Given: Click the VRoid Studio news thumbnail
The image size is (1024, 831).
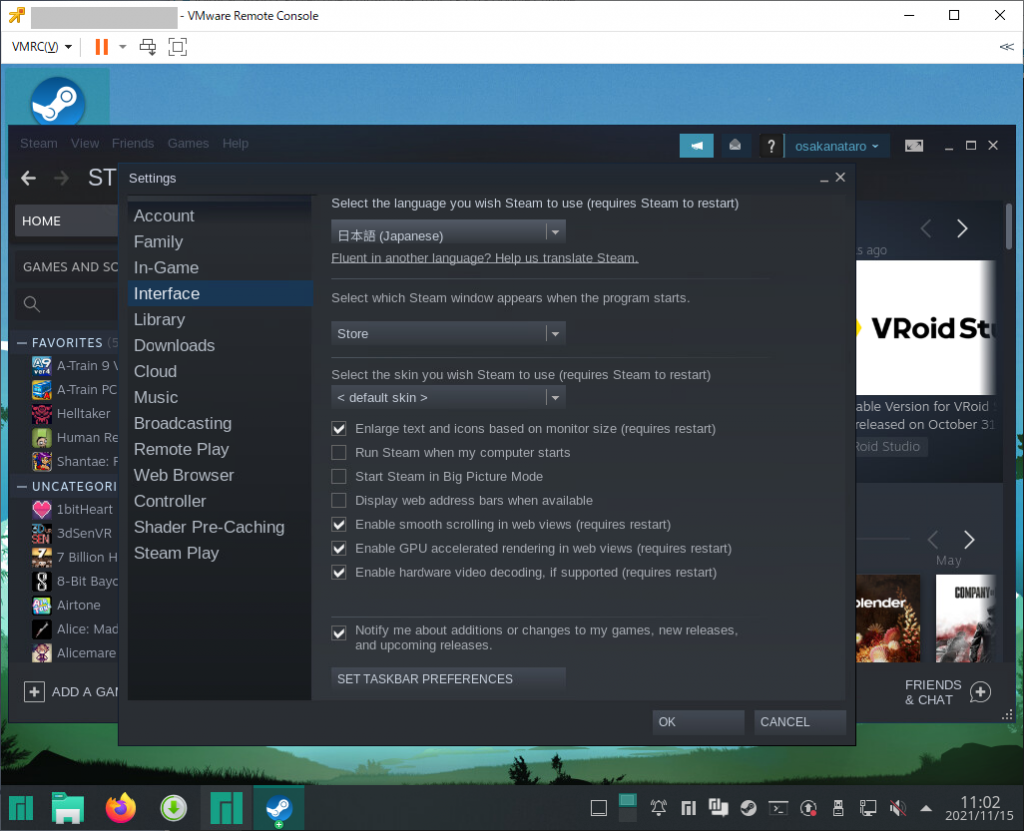Looking at the screenshot, I should pyautogui.click(x=926, y=327).
